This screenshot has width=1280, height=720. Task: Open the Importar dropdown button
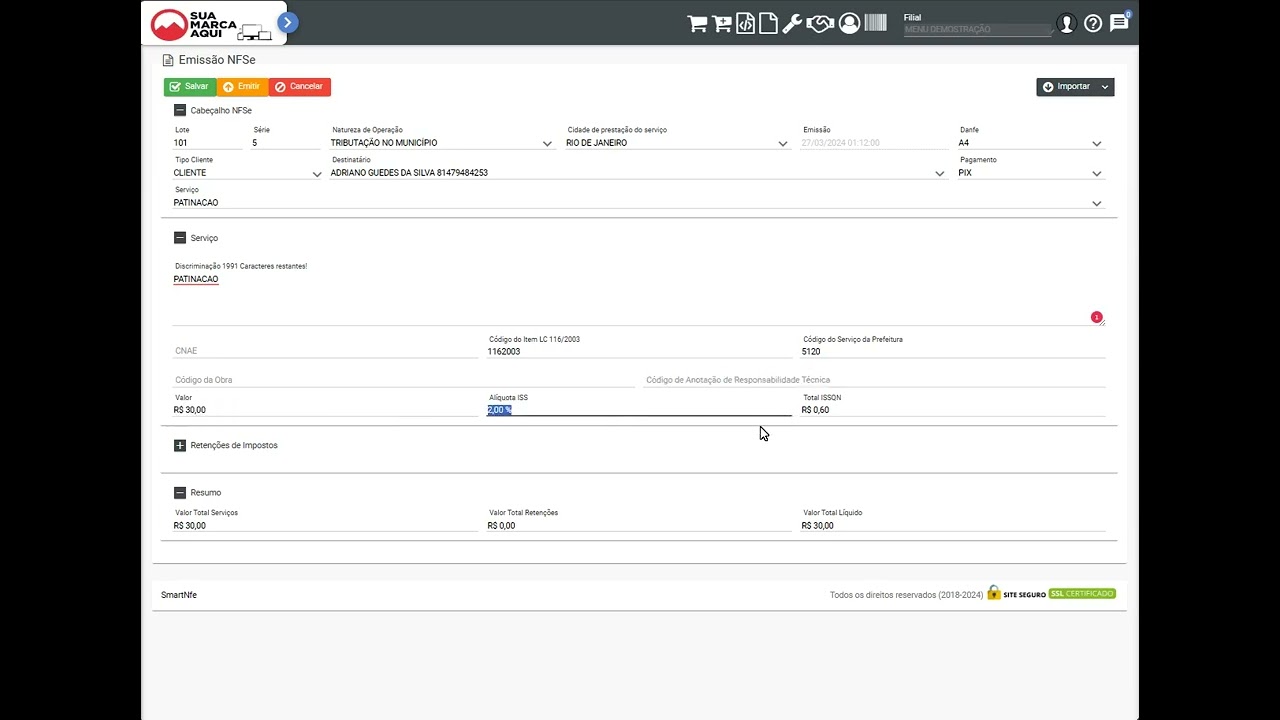[1075, 87]
